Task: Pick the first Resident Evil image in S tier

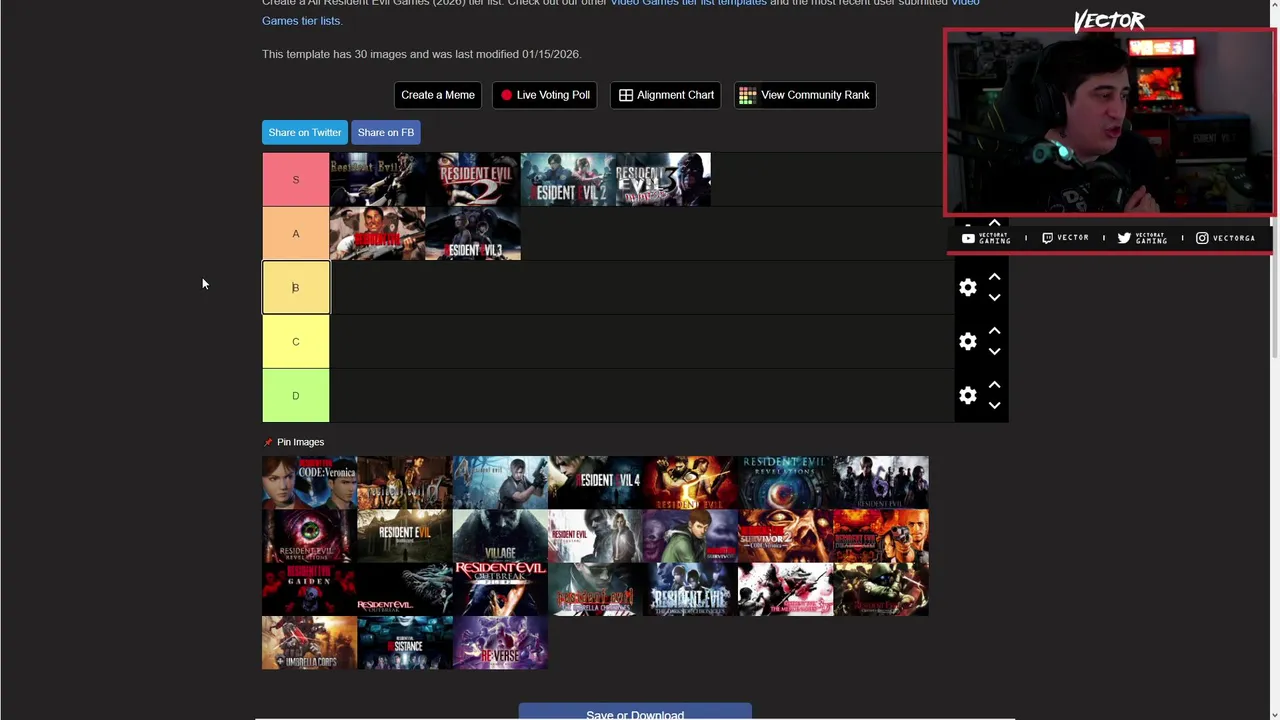Action: tap(377, 180)
